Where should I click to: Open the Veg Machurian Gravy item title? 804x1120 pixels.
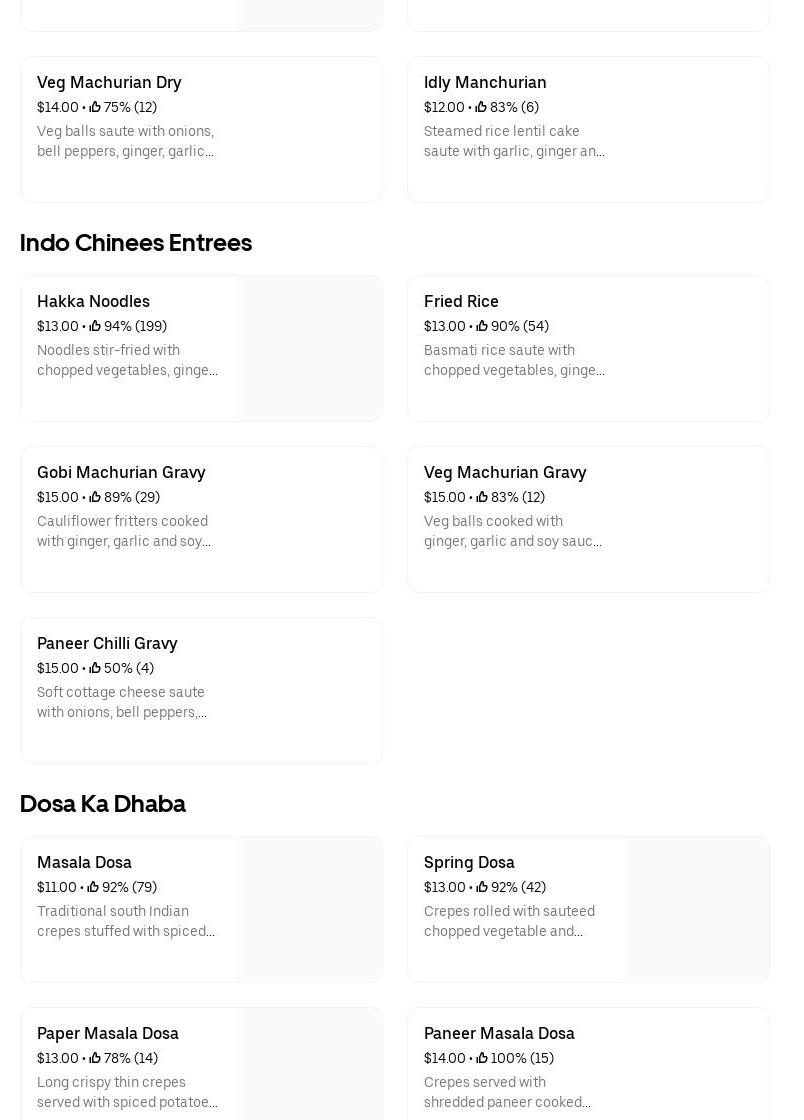pyautogui.click(x=505, y=472)
